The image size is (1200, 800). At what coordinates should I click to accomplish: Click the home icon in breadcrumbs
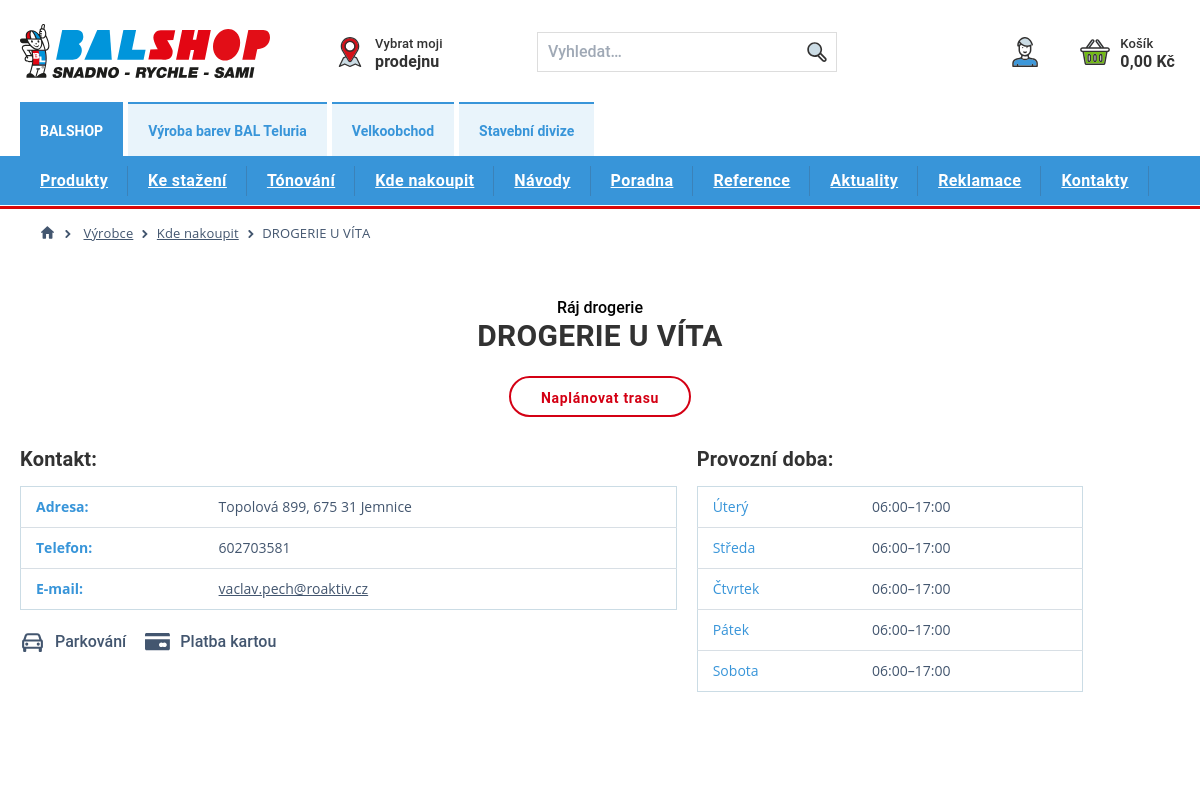[47, 233]
